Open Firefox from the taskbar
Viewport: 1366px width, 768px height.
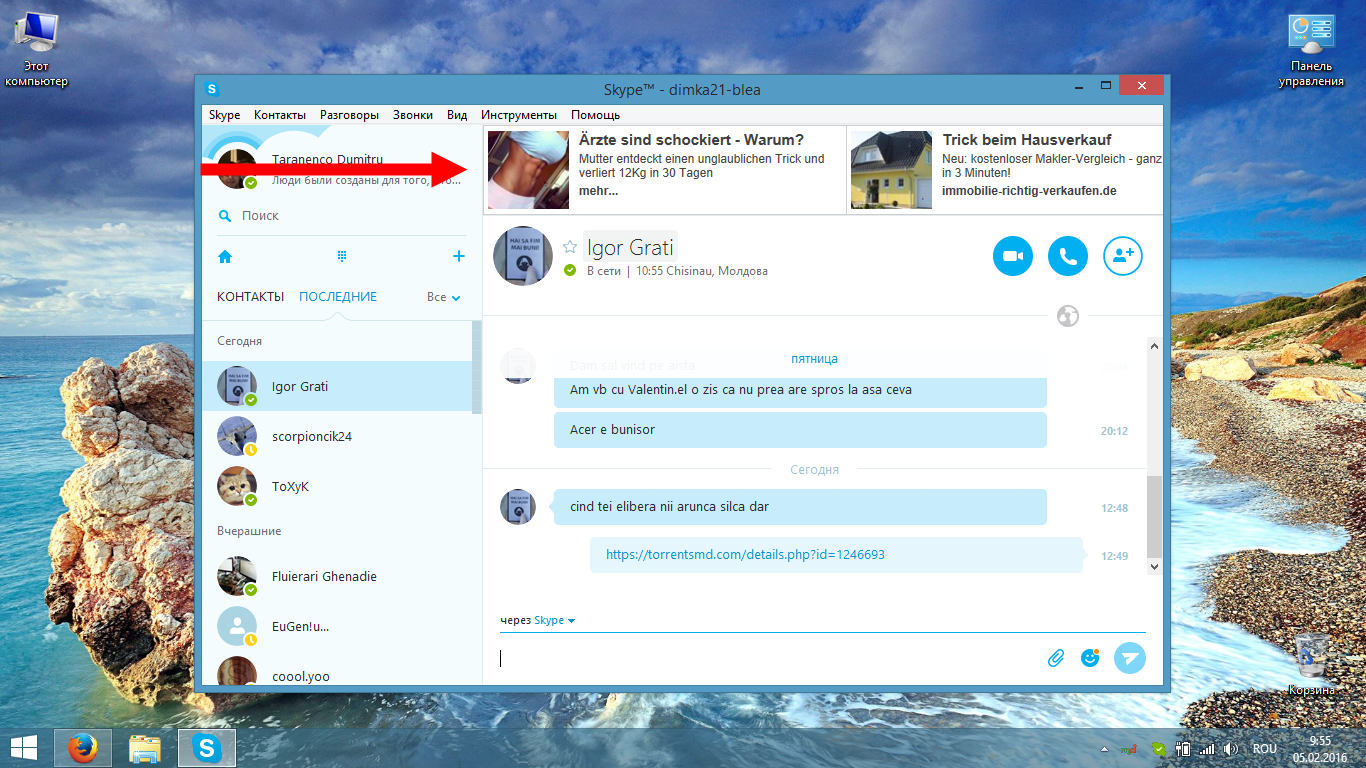click(x=84, y=747)
